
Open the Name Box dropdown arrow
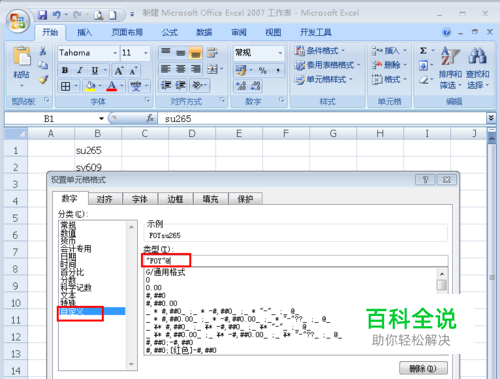tap(101, 118)
